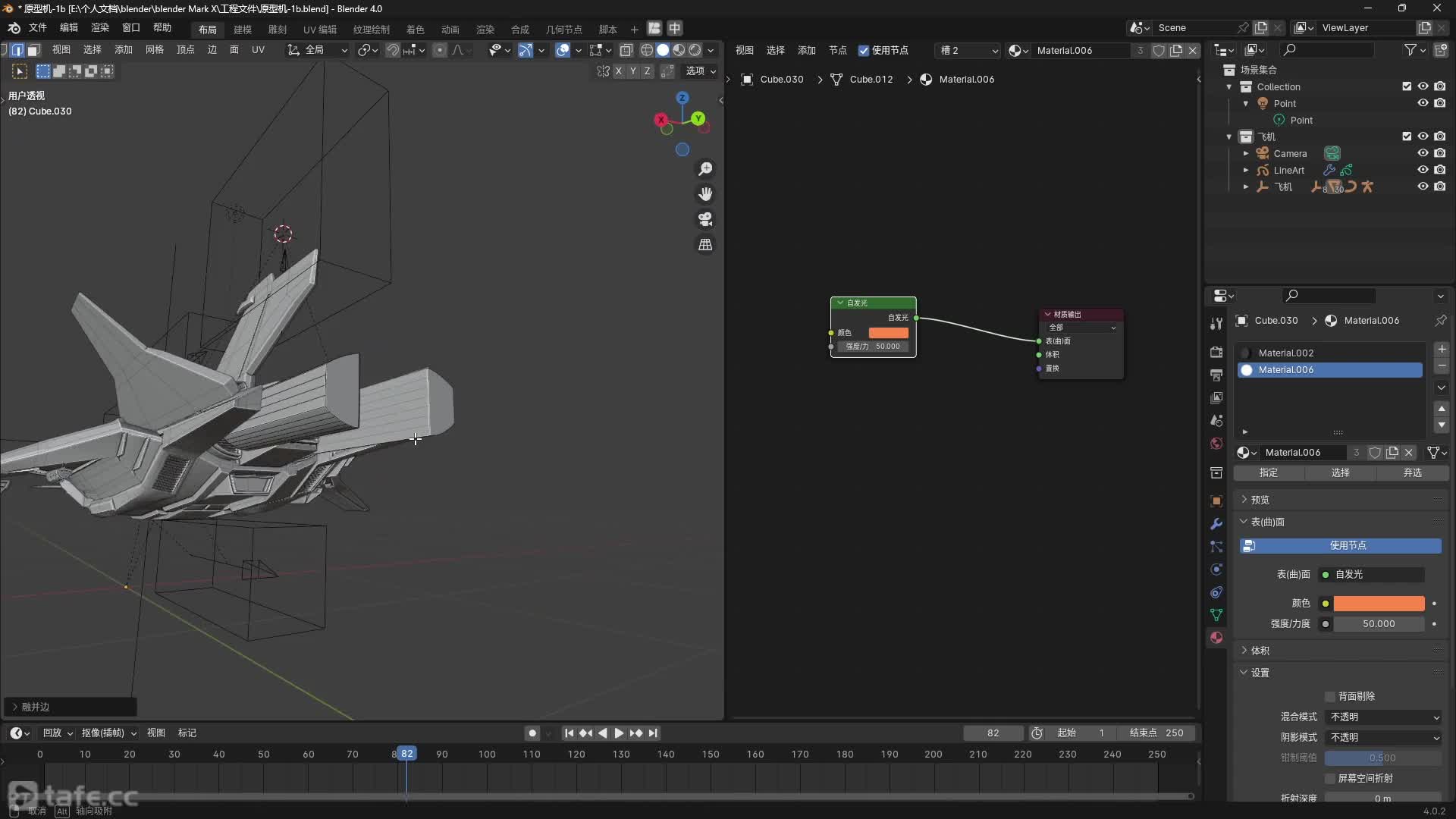The image size is (1456, 819).
Task: Open the Output properties tab
Action: (x=1216, y=375)
